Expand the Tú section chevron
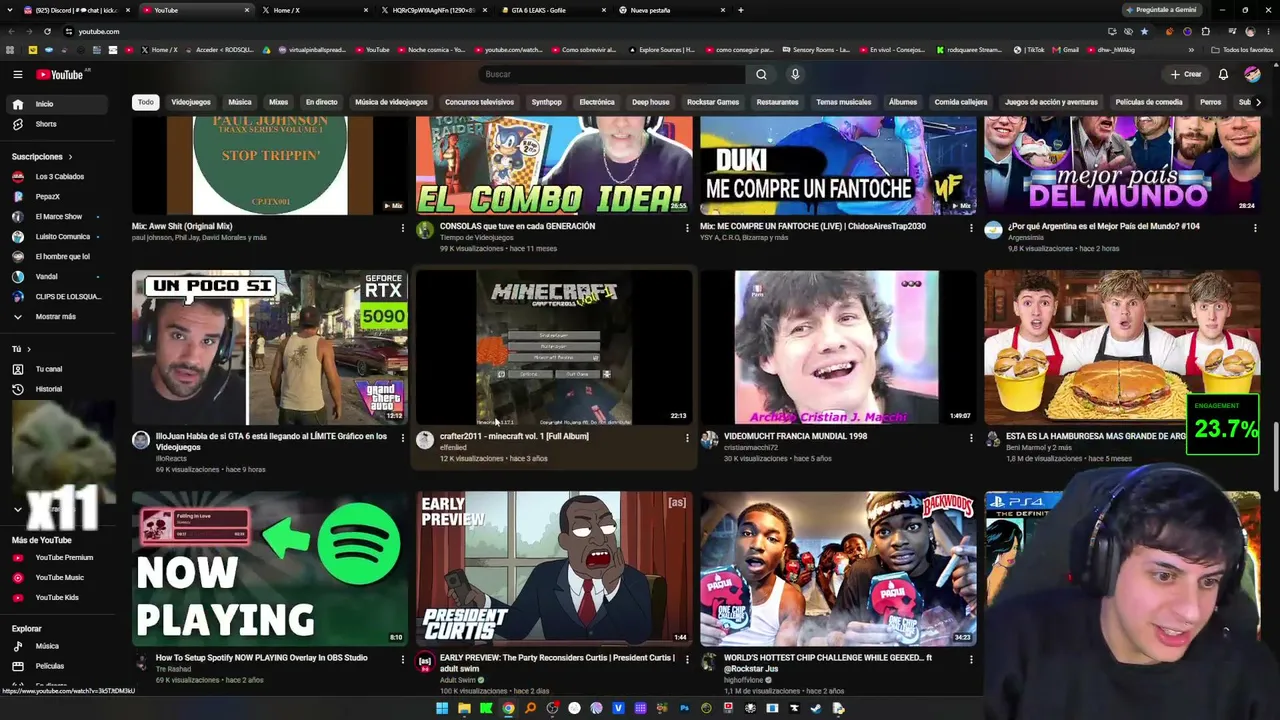Image resolution: width=1280 pixels, height=720 pixels. pyautogui.click(x=28, y=349)
